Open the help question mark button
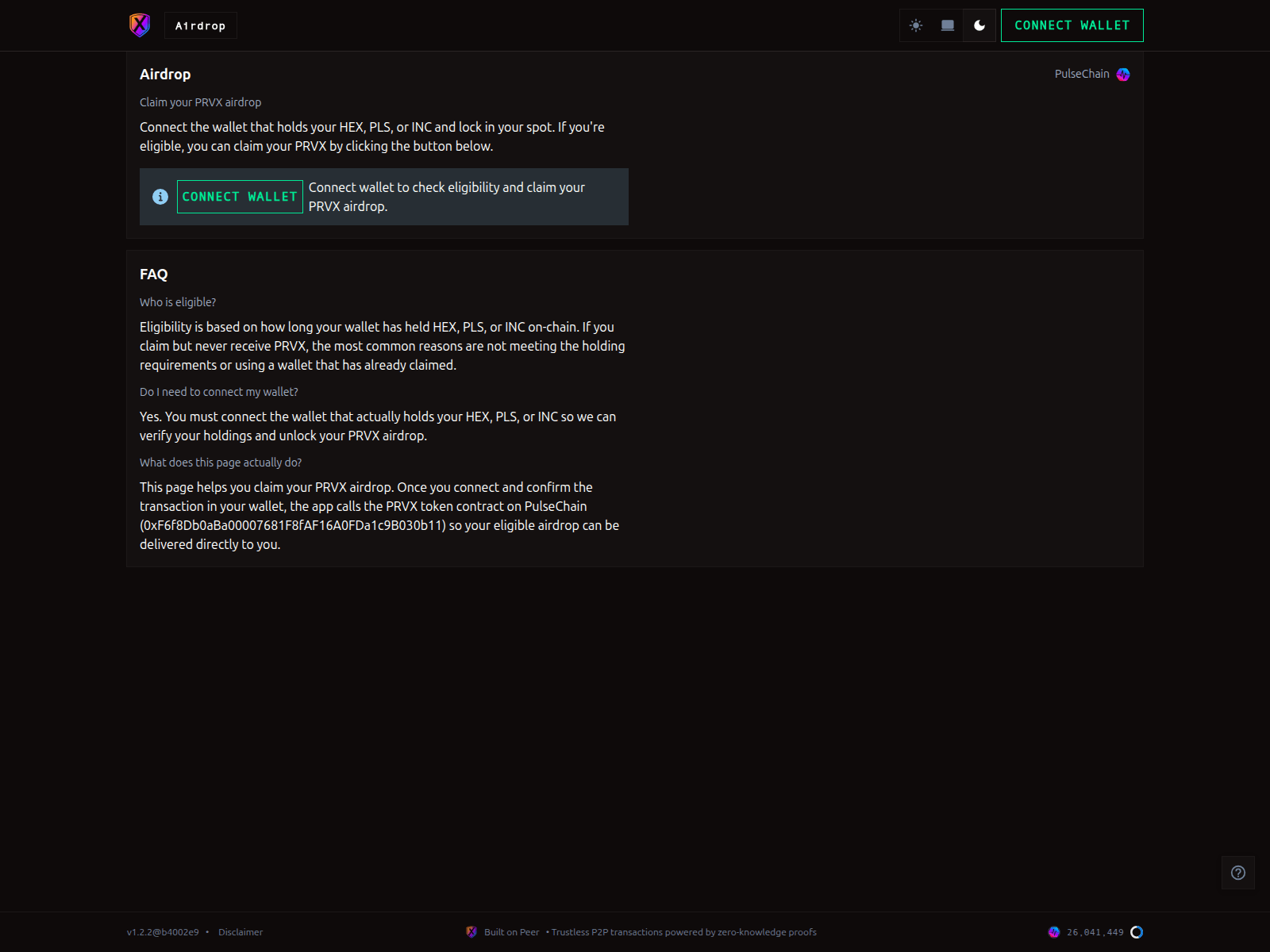Image resolution: width=1270 pixels, height=952 pixels. pyautogui.click(x=1238, y=873)
